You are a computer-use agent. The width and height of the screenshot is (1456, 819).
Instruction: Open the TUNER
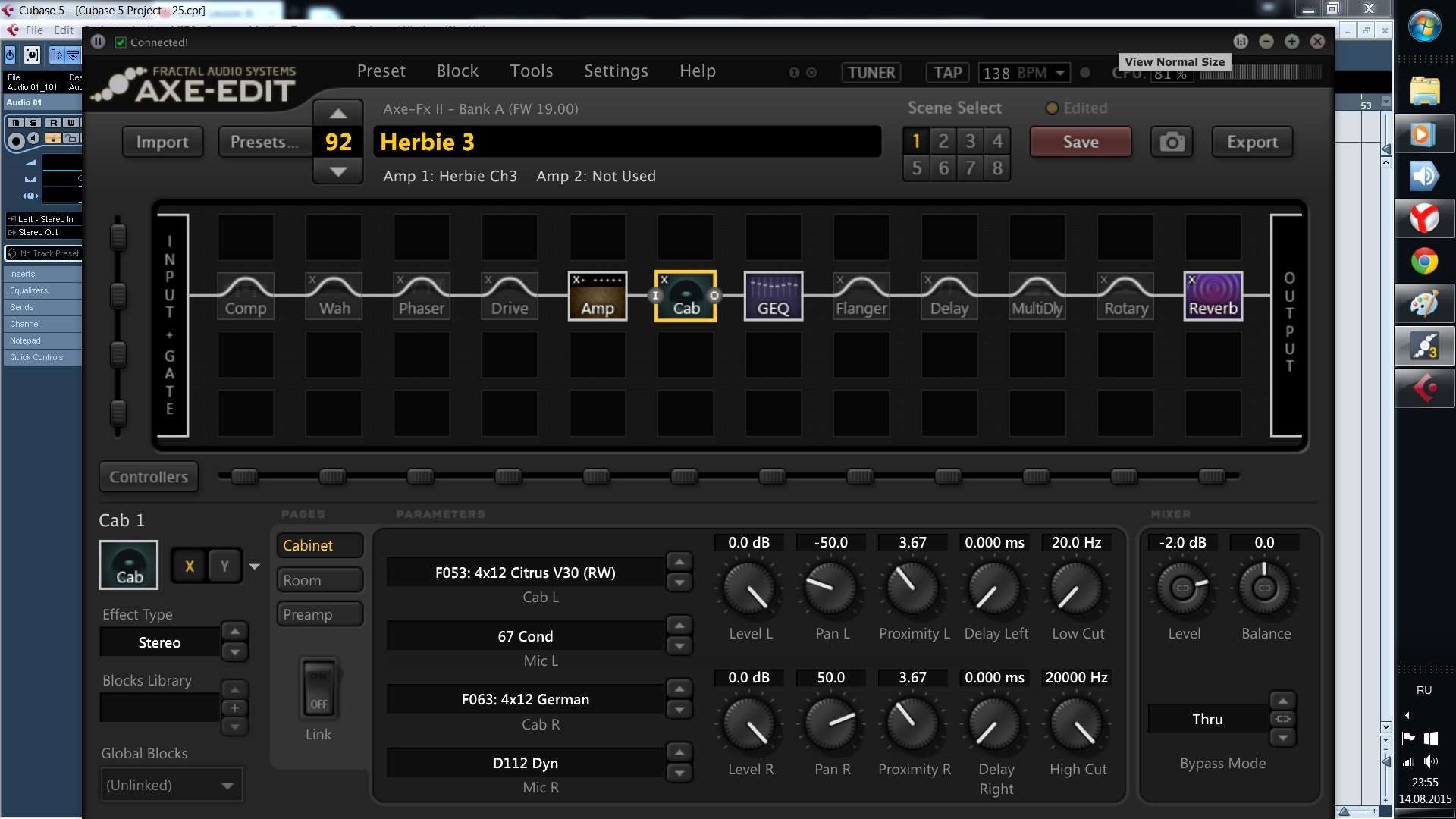[871, 73]
